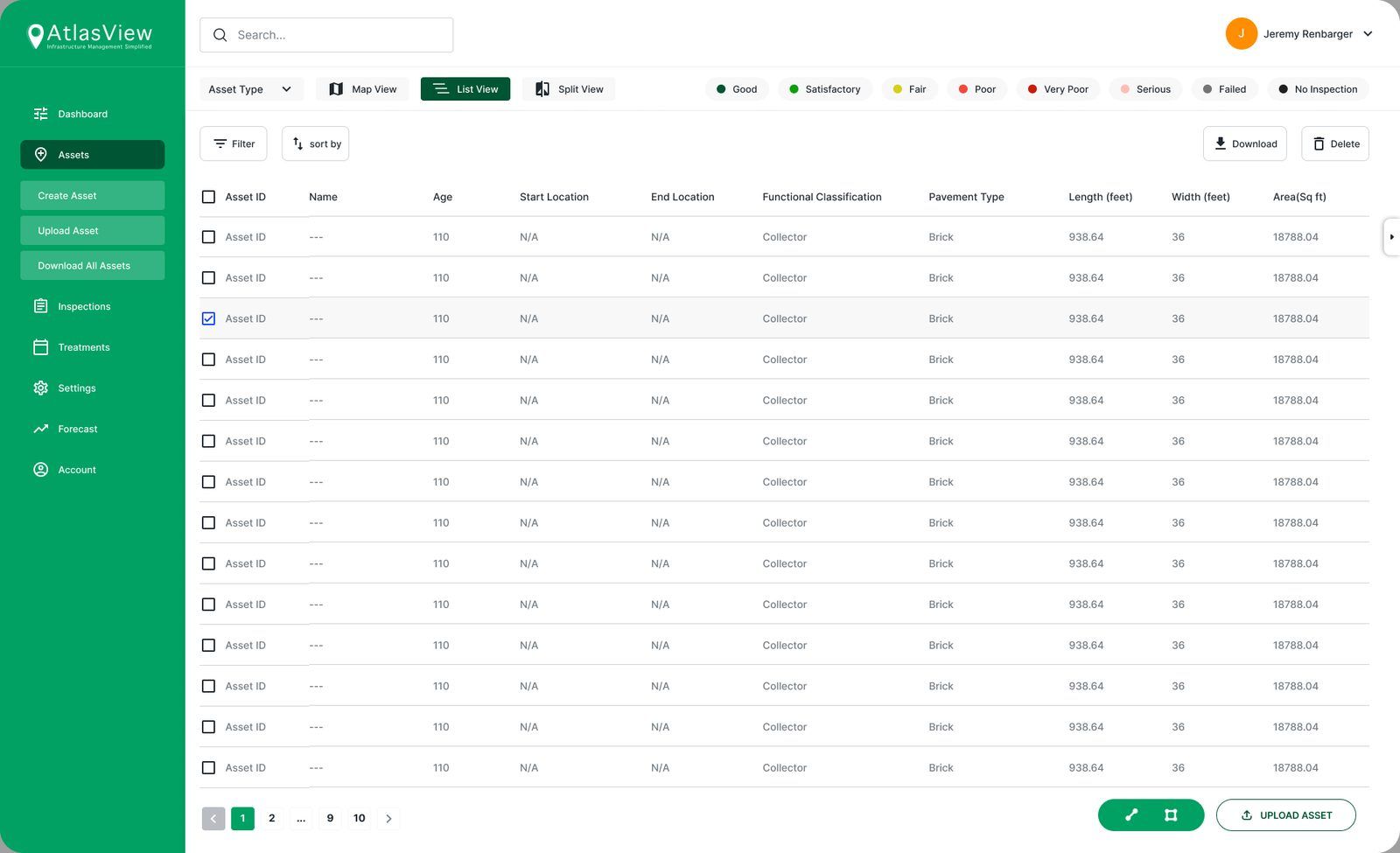Open the Jeremy Renbarger menu chevron

click(1368, 34)
